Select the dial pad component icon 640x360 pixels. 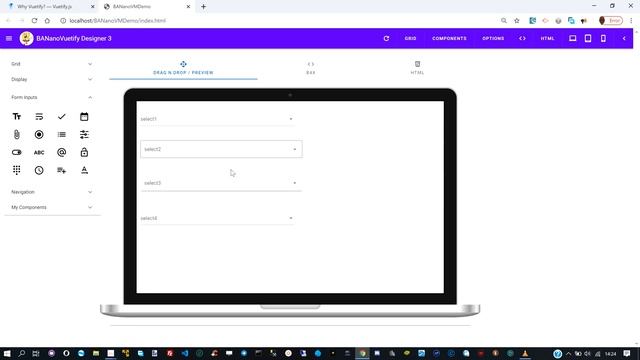[x=17, y=170]
